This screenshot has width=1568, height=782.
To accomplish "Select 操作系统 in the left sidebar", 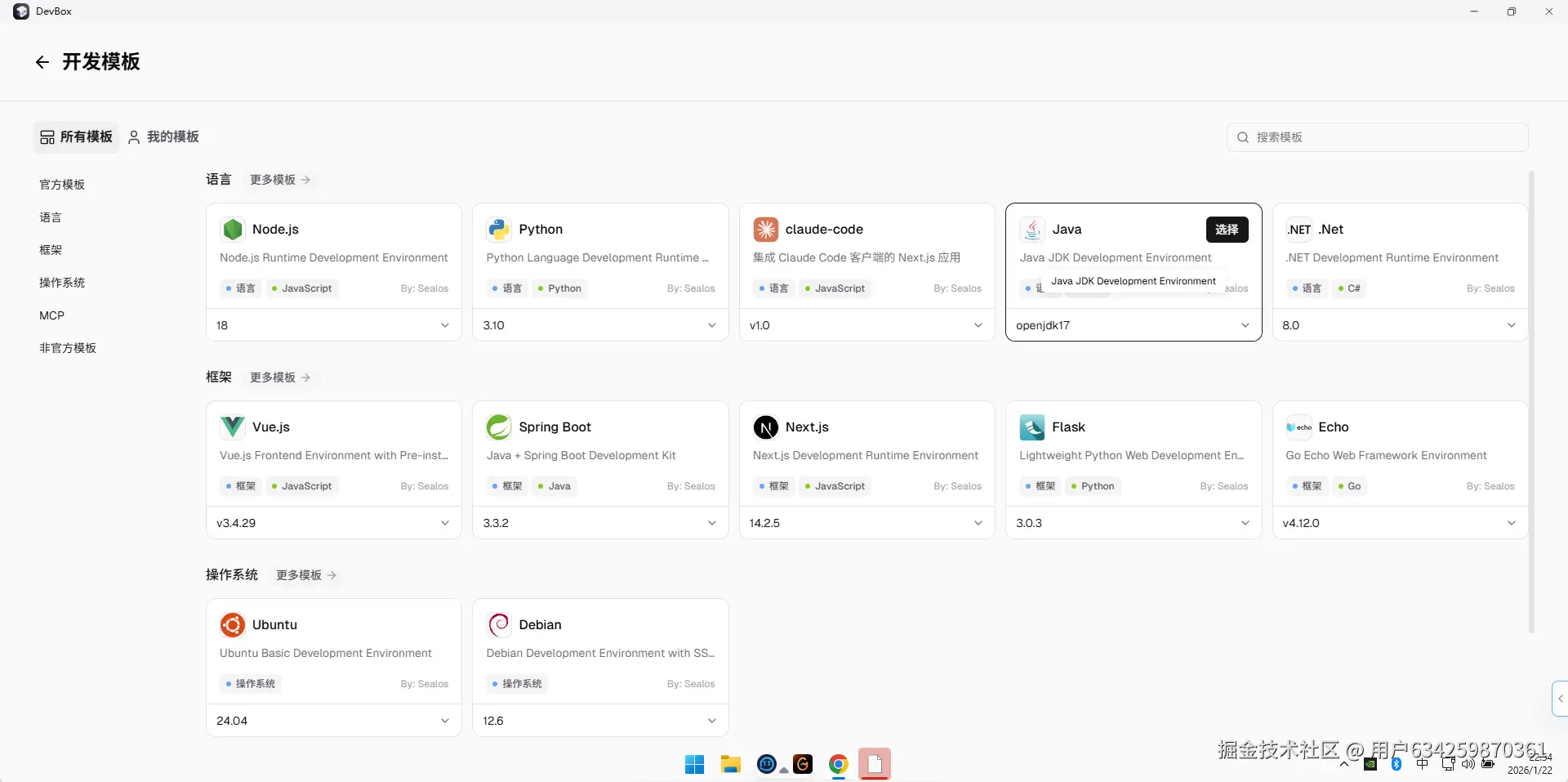I will [62, 283].
